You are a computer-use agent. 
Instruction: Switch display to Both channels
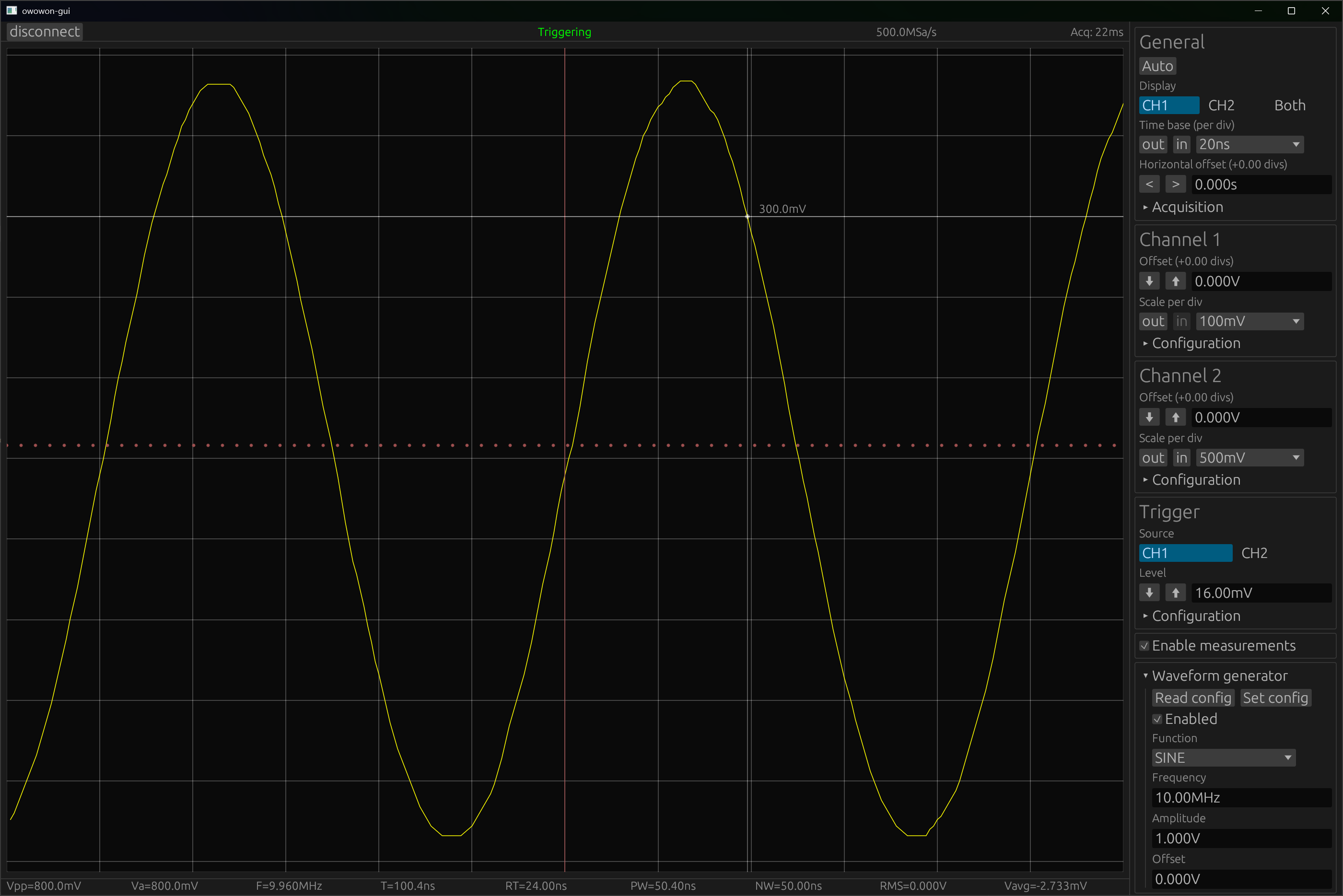pos(1289,105)
